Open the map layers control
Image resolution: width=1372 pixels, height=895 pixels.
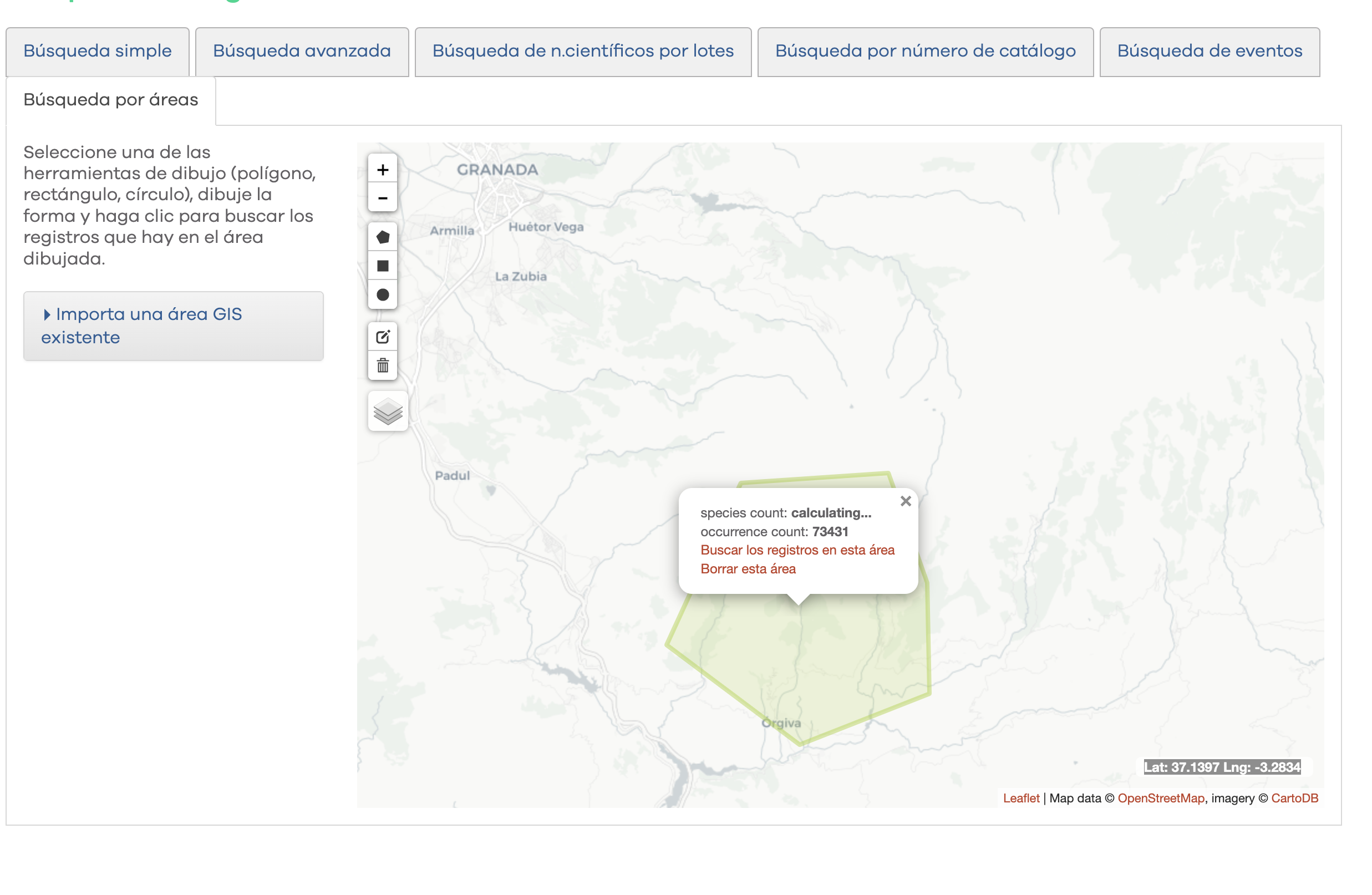coord(388,411)
